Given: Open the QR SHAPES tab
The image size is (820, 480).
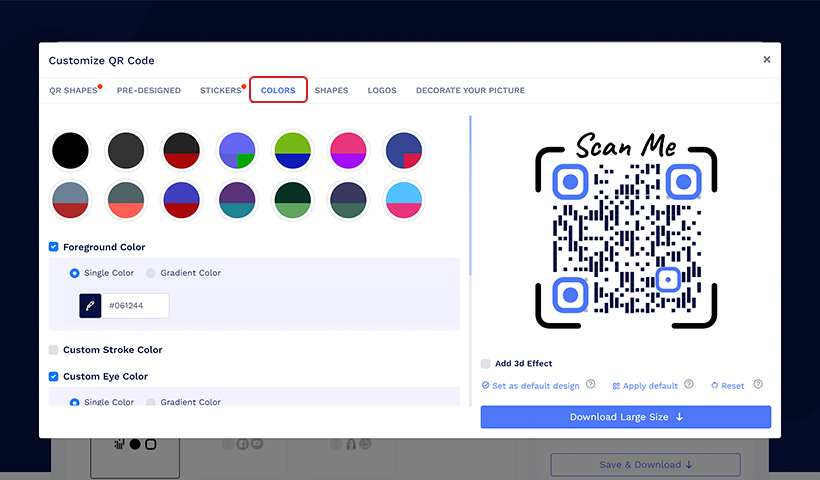Looking at the screenshot, I should pos(73,90).
